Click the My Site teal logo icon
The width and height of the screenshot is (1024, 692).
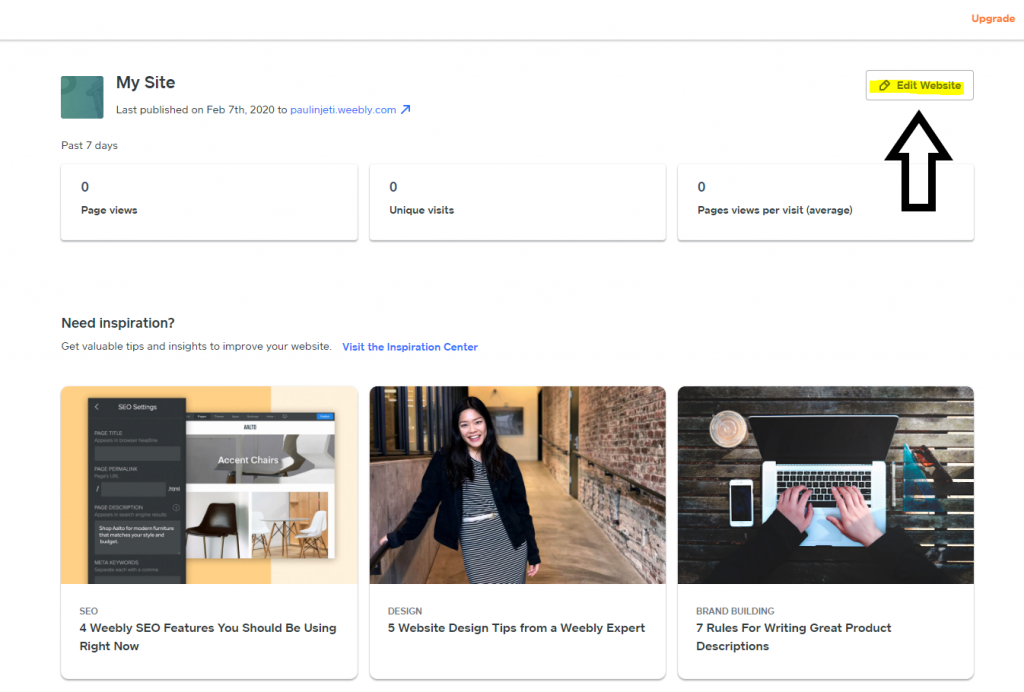pos(82,97)
